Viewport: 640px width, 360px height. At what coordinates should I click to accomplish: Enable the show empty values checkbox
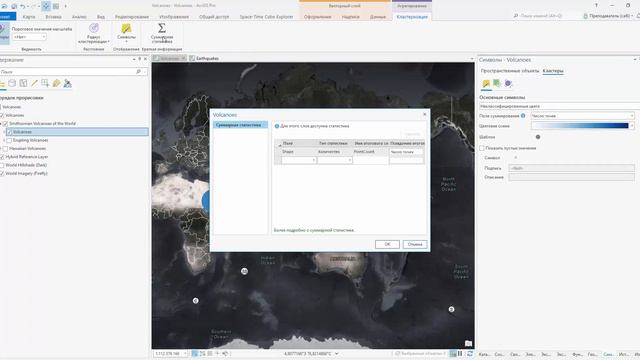click(x=482, y=148)
